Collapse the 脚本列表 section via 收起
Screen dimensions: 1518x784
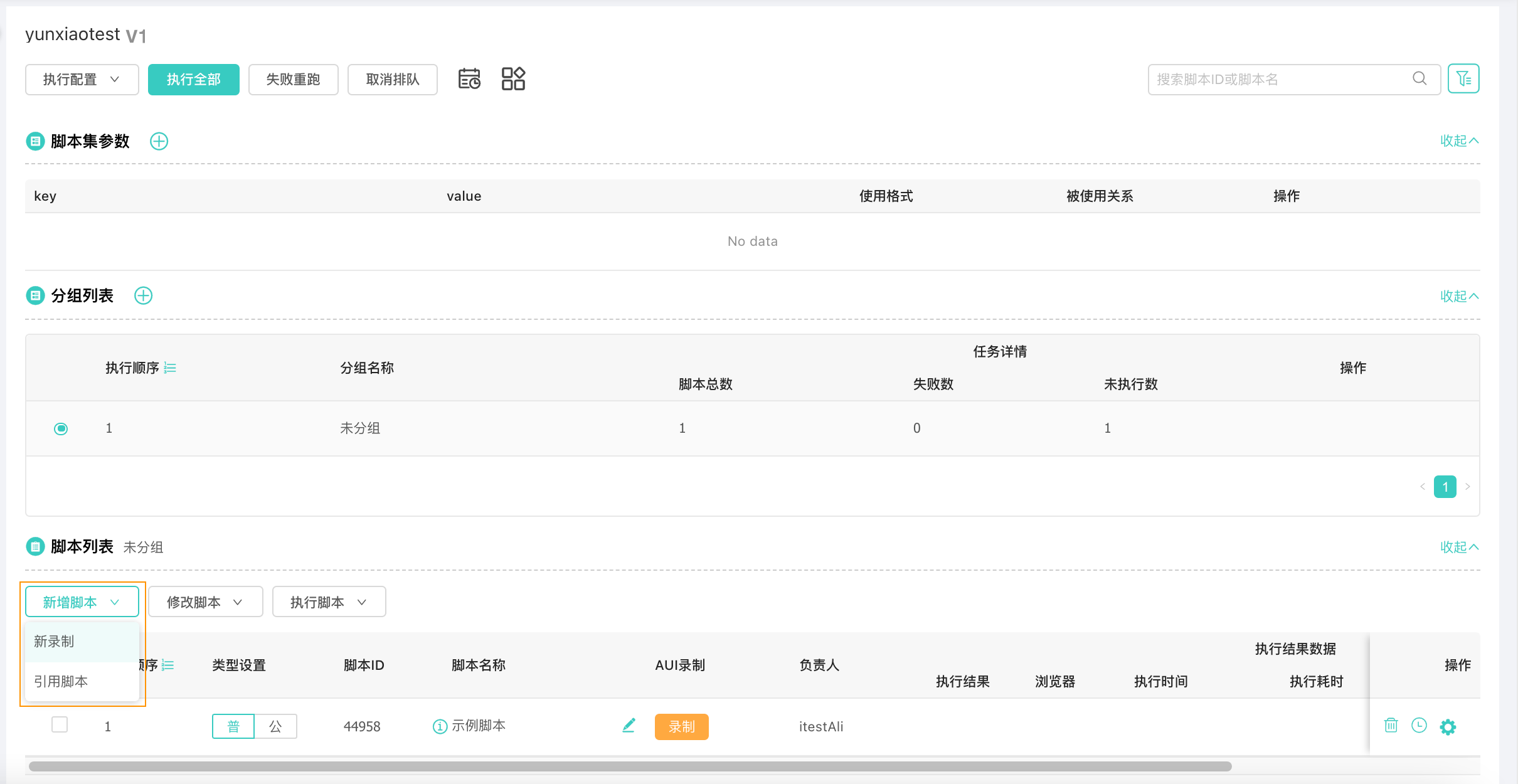(x=1459, y=547)
